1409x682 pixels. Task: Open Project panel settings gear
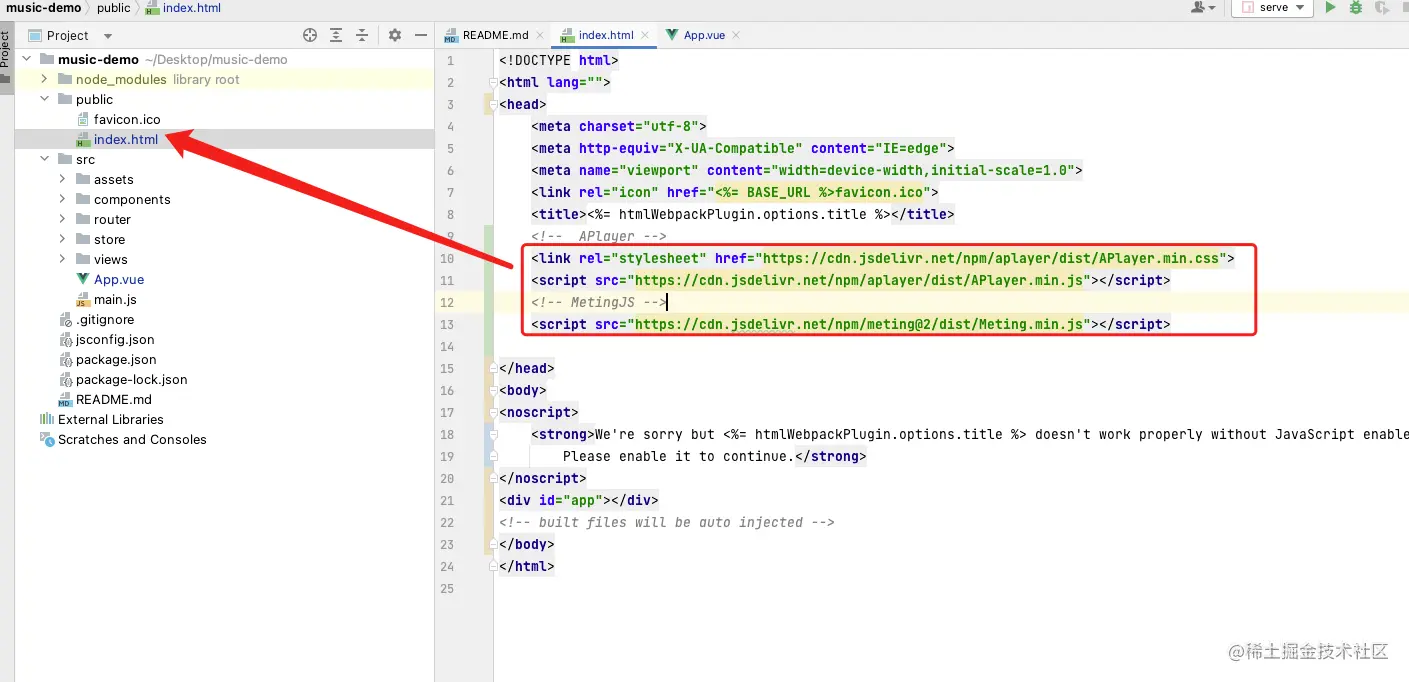395,35
